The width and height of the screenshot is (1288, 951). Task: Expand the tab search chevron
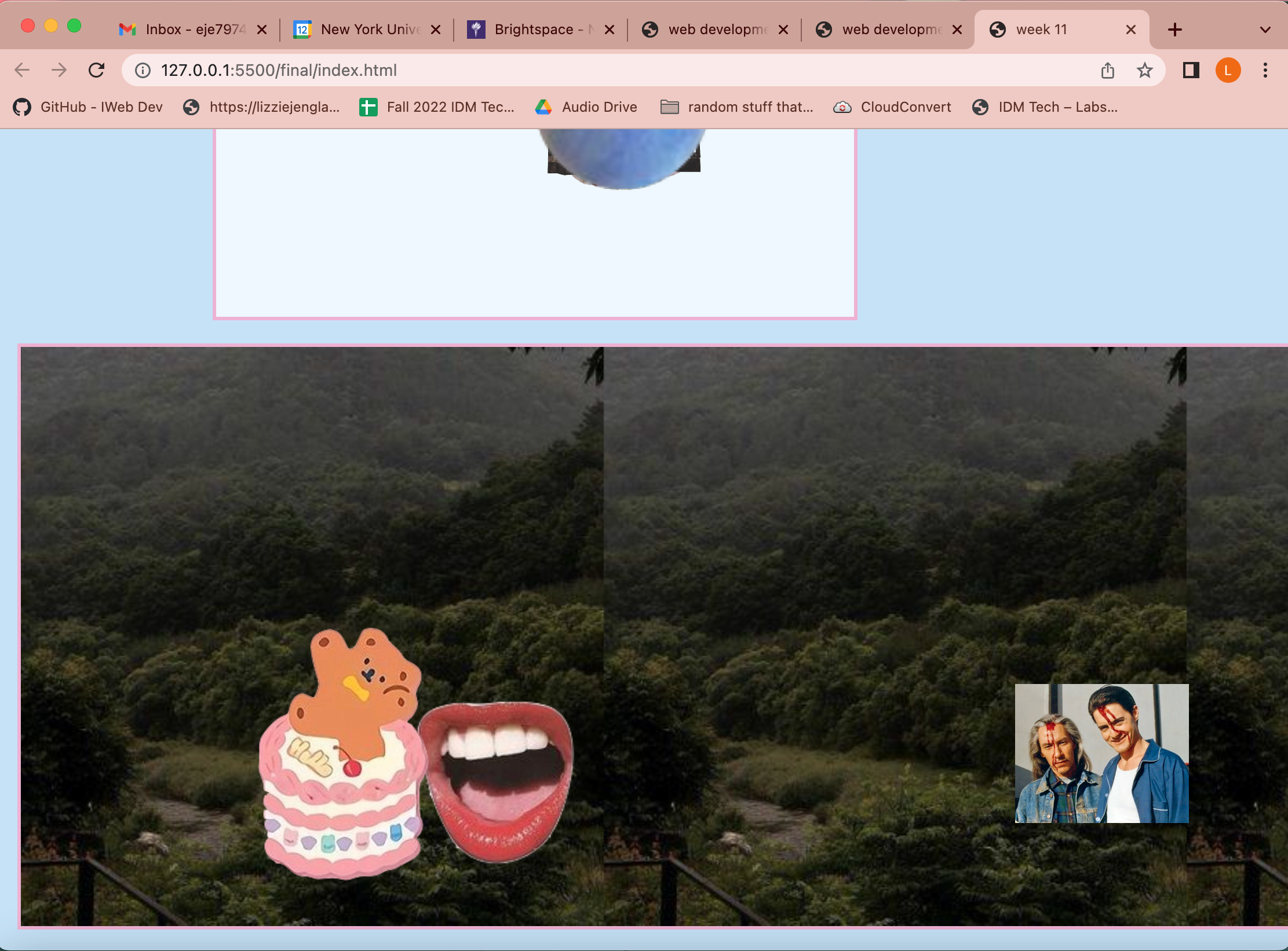(1265, 30)
